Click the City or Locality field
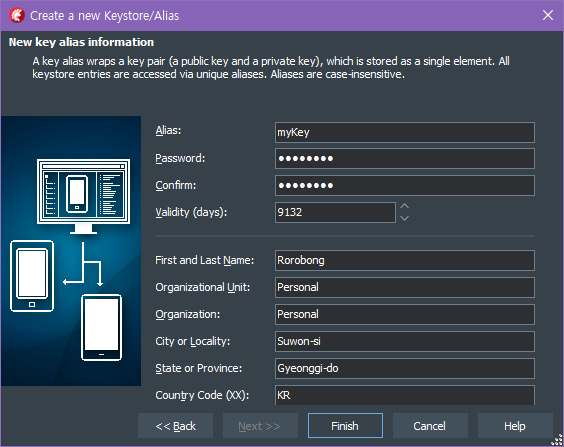564x447 pixels. pyautogui.click(x=405, y=341)
